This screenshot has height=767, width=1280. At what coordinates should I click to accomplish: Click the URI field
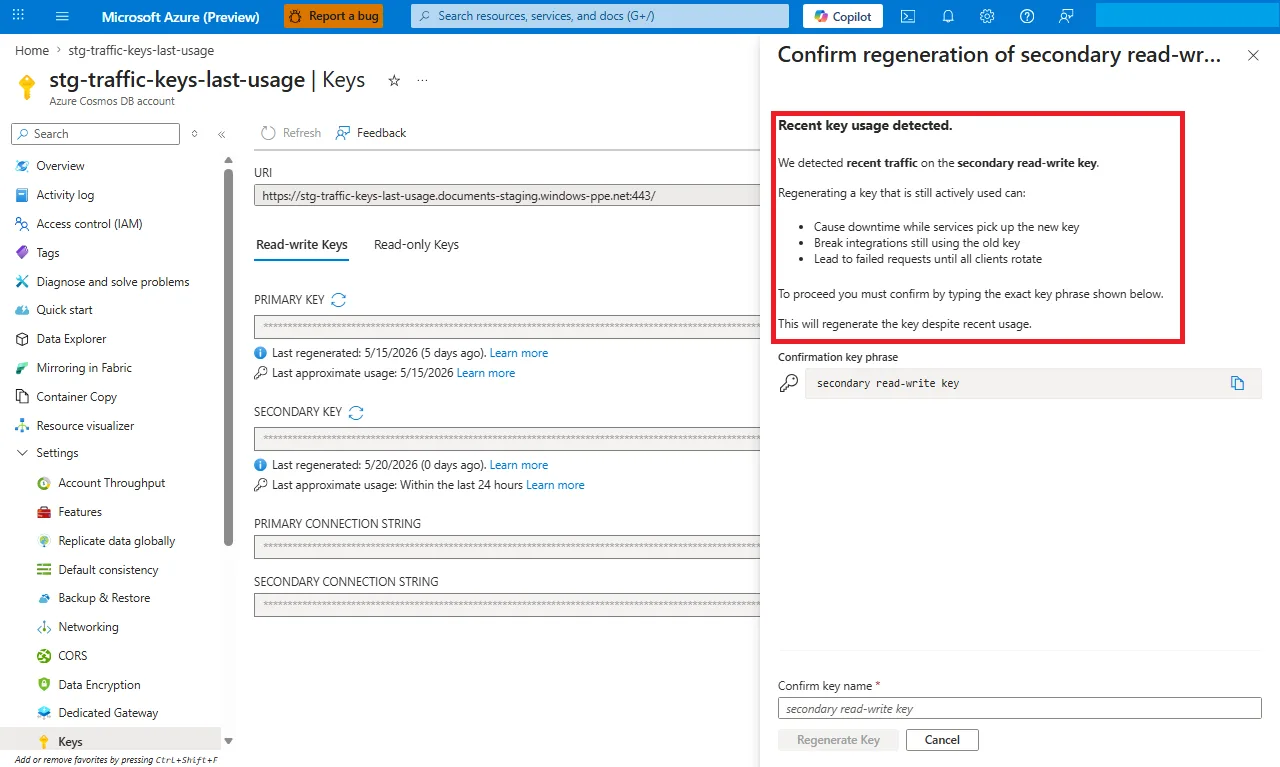(507, 196)
